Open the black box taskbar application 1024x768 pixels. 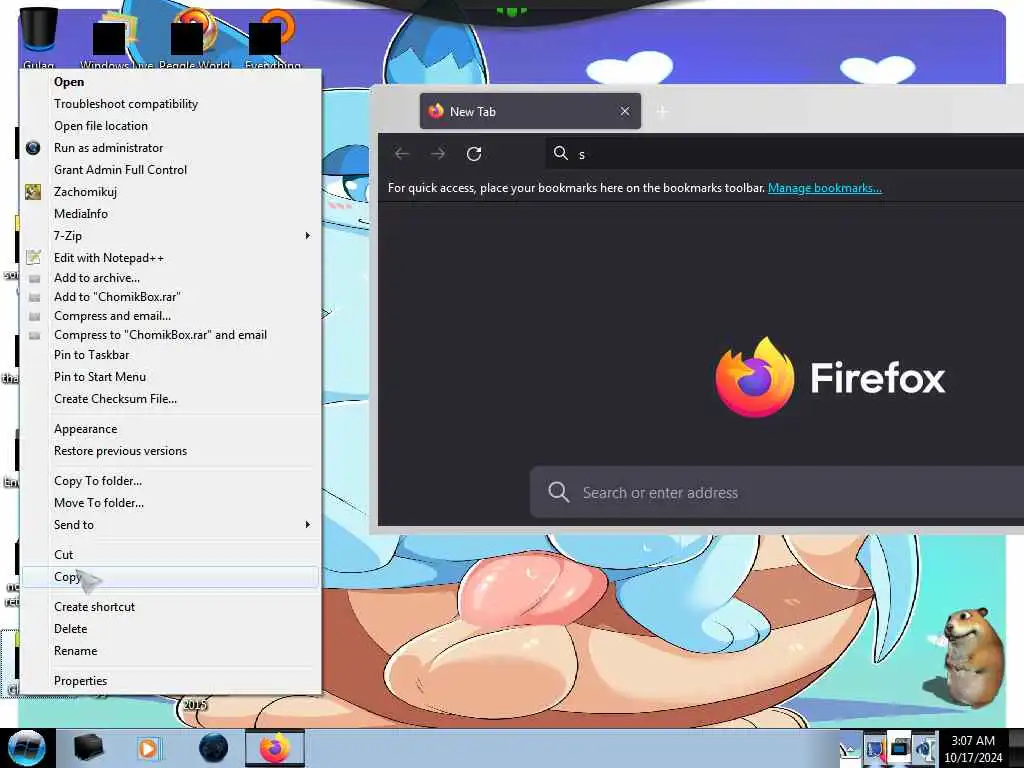[88, 748]
